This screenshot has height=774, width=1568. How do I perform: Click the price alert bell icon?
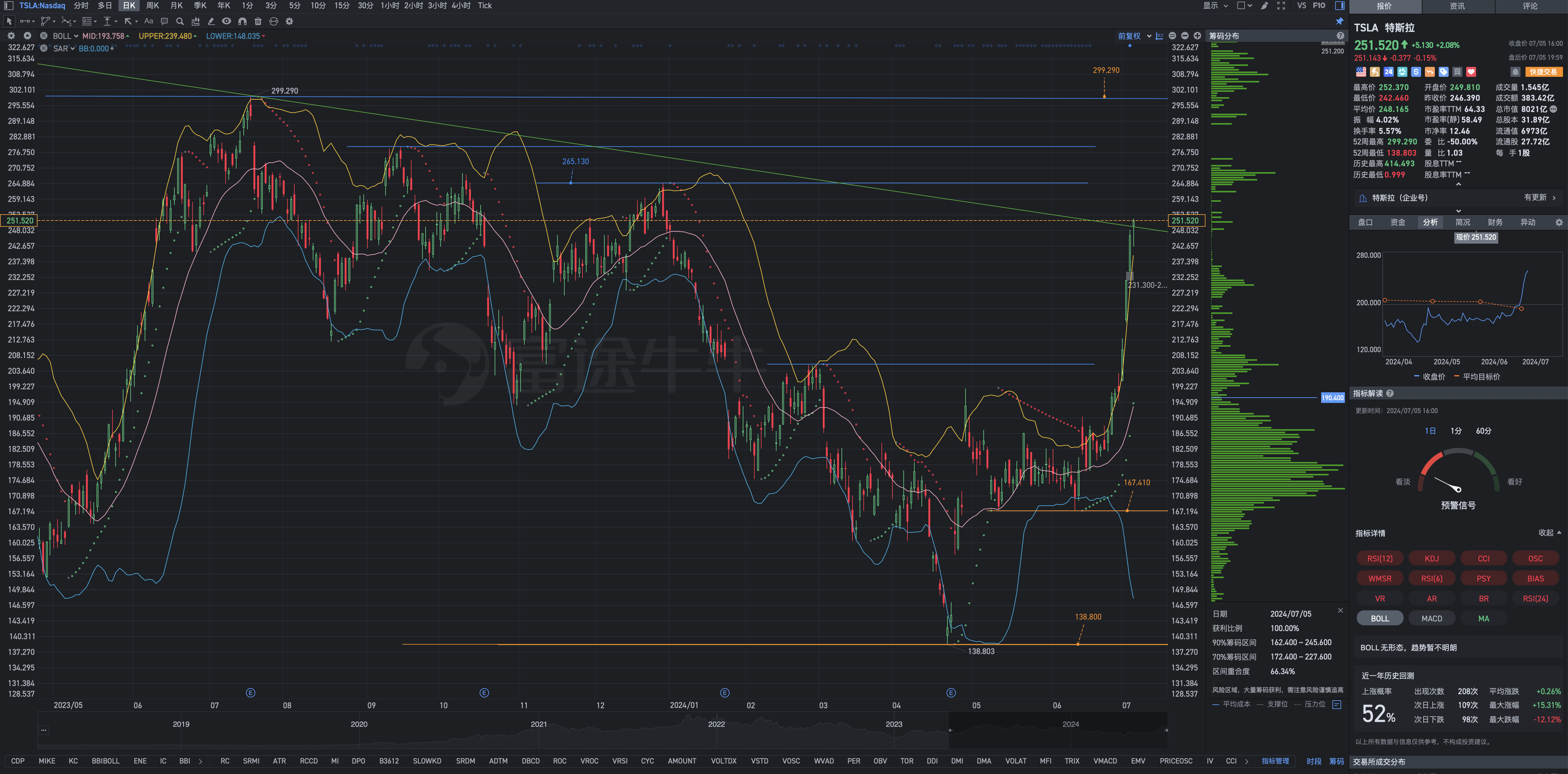(x=1515, y=72)
